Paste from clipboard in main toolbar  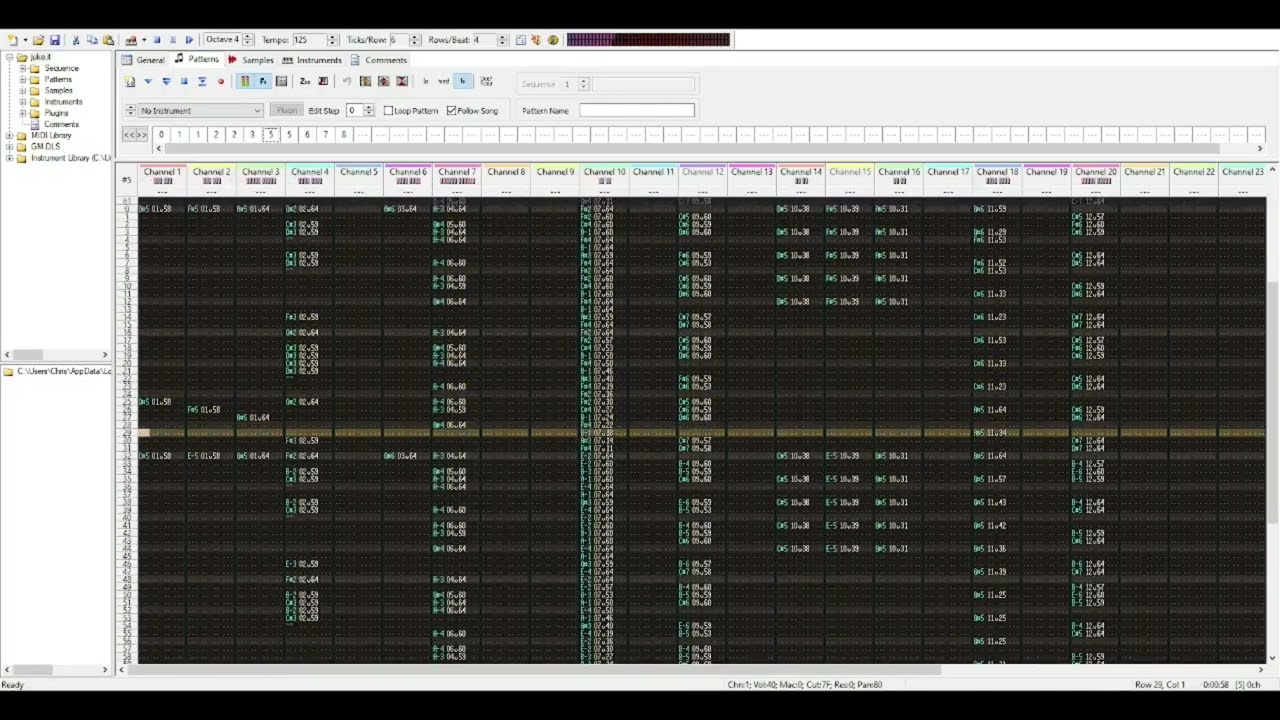[x=108, y=40]
